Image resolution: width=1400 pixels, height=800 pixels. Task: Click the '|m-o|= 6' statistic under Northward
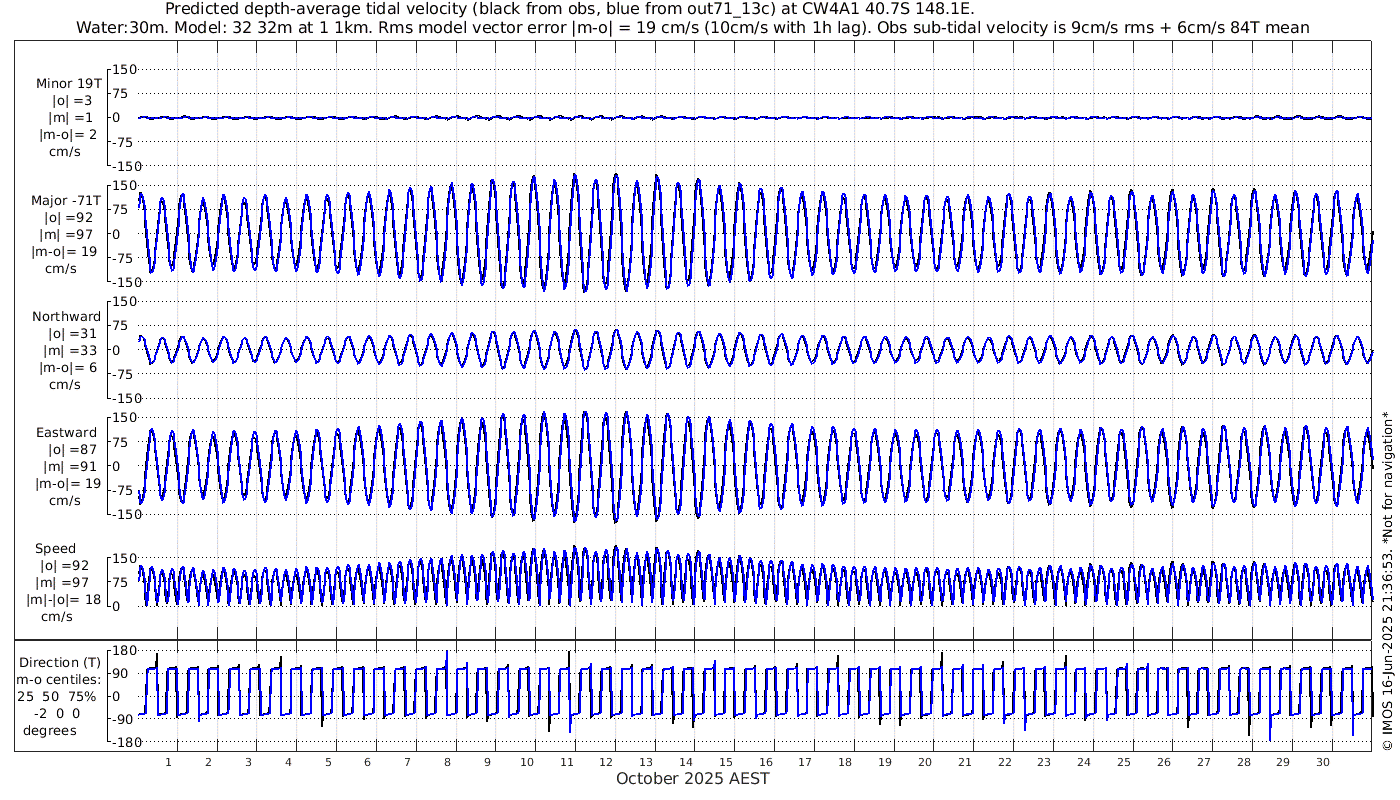[x=66, y=367]
